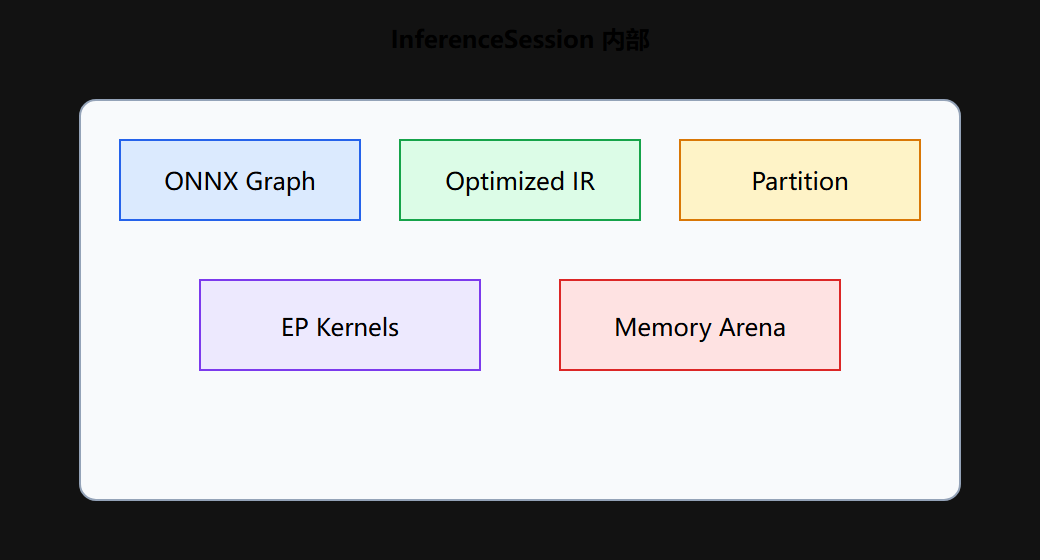
Task: Click the letters EP in the purple box
Action: 295,327
